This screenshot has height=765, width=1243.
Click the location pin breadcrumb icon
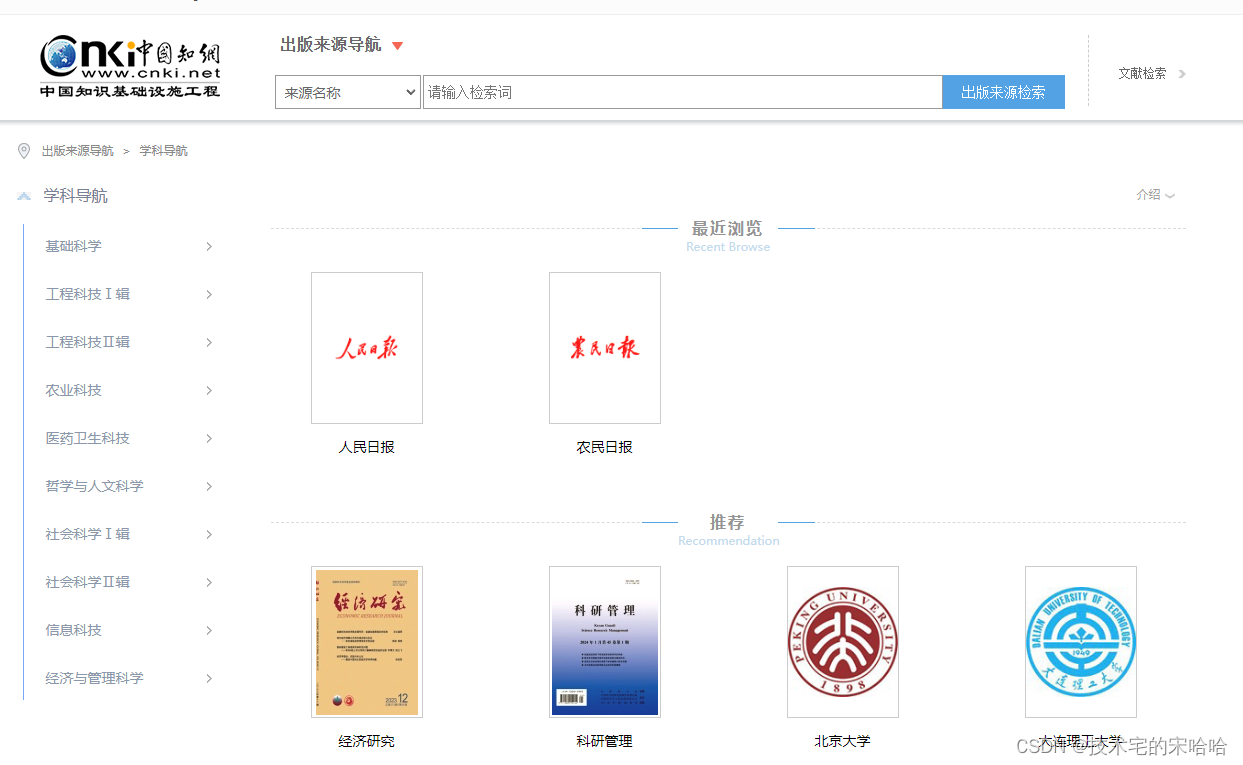24,151
